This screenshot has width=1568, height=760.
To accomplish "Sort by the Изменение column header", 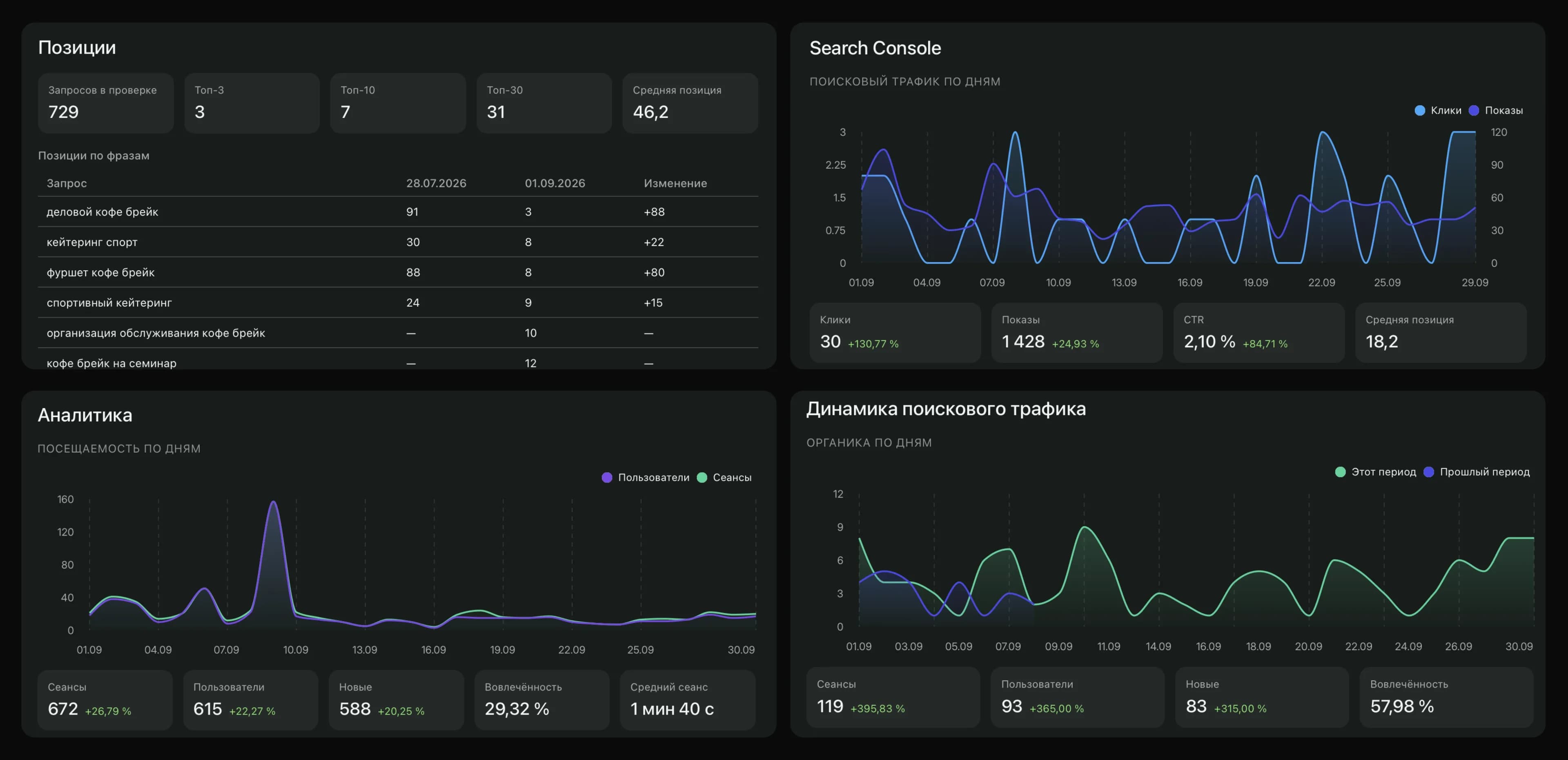I will click(x=676, y=183).
